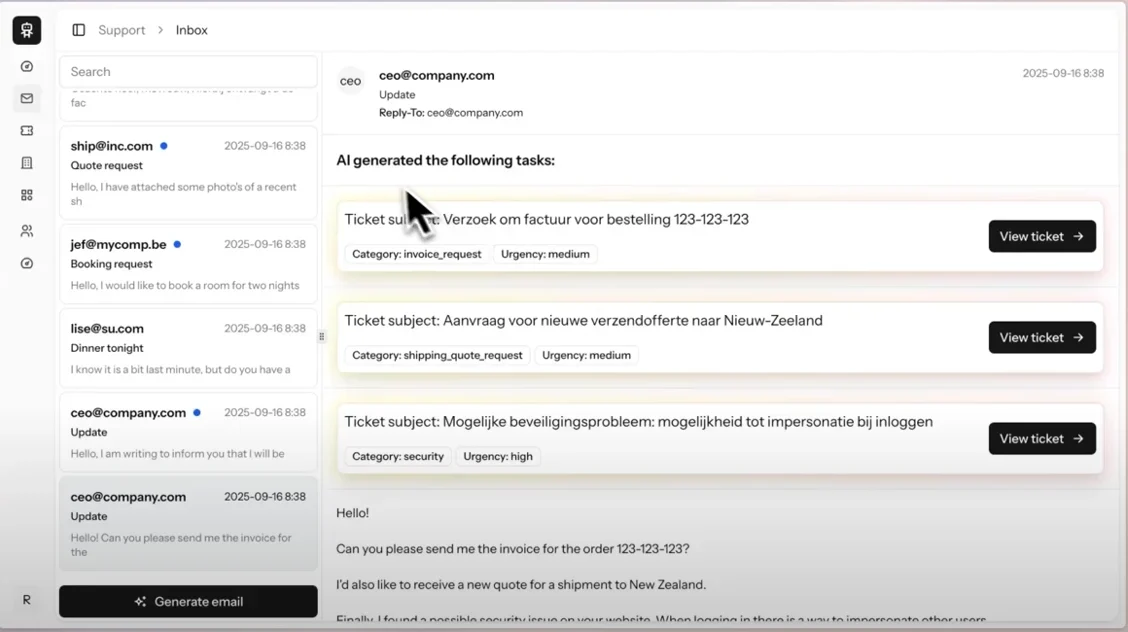
Task: Select the mail inbox icon in sidebar
Action: (x=27, y=99)
